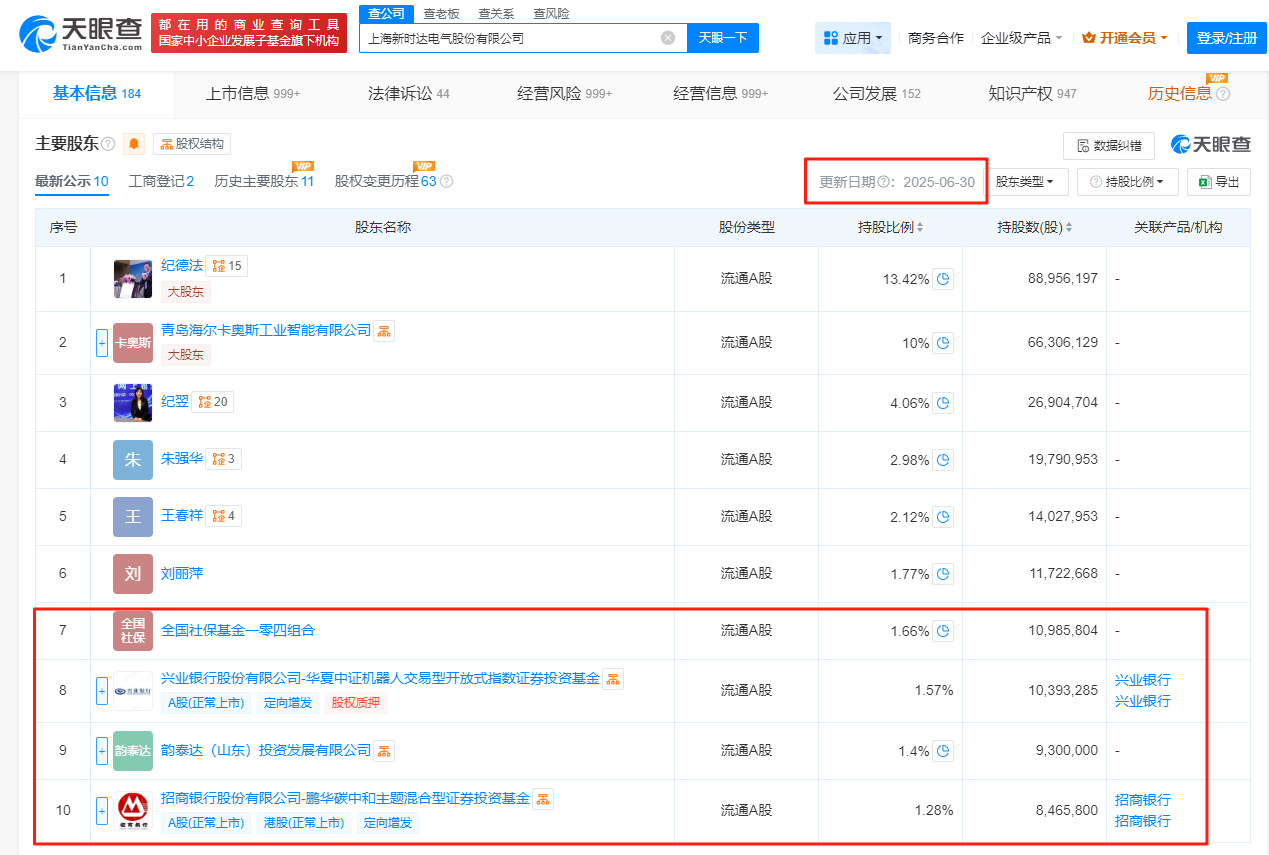Viewport: 1269px width, 855px height.
Task: Click the 招商银行 logo thumbnail in row 10
Action: pyautogui.click(x=133, y=811)
